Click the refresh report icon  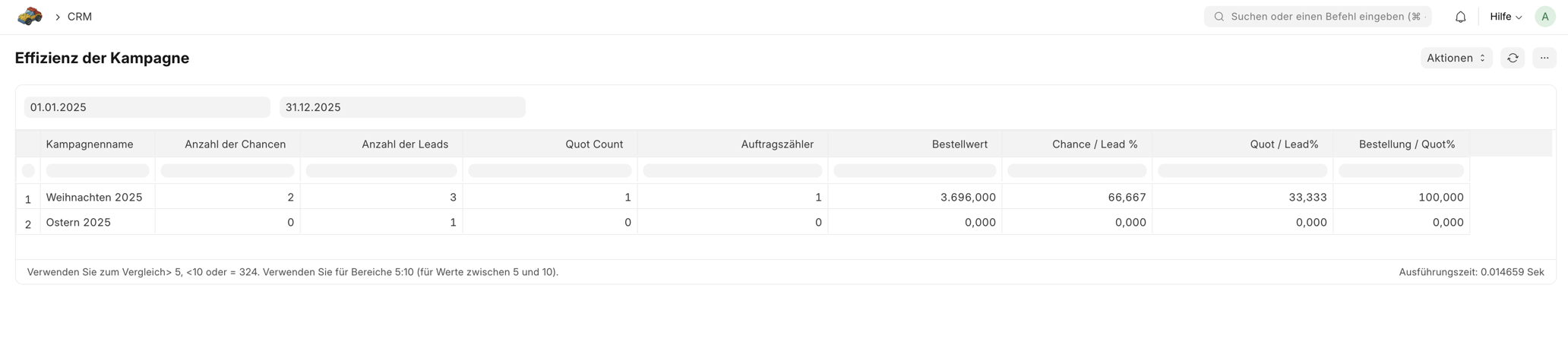pyautogui.click(x=1513, y=58)
